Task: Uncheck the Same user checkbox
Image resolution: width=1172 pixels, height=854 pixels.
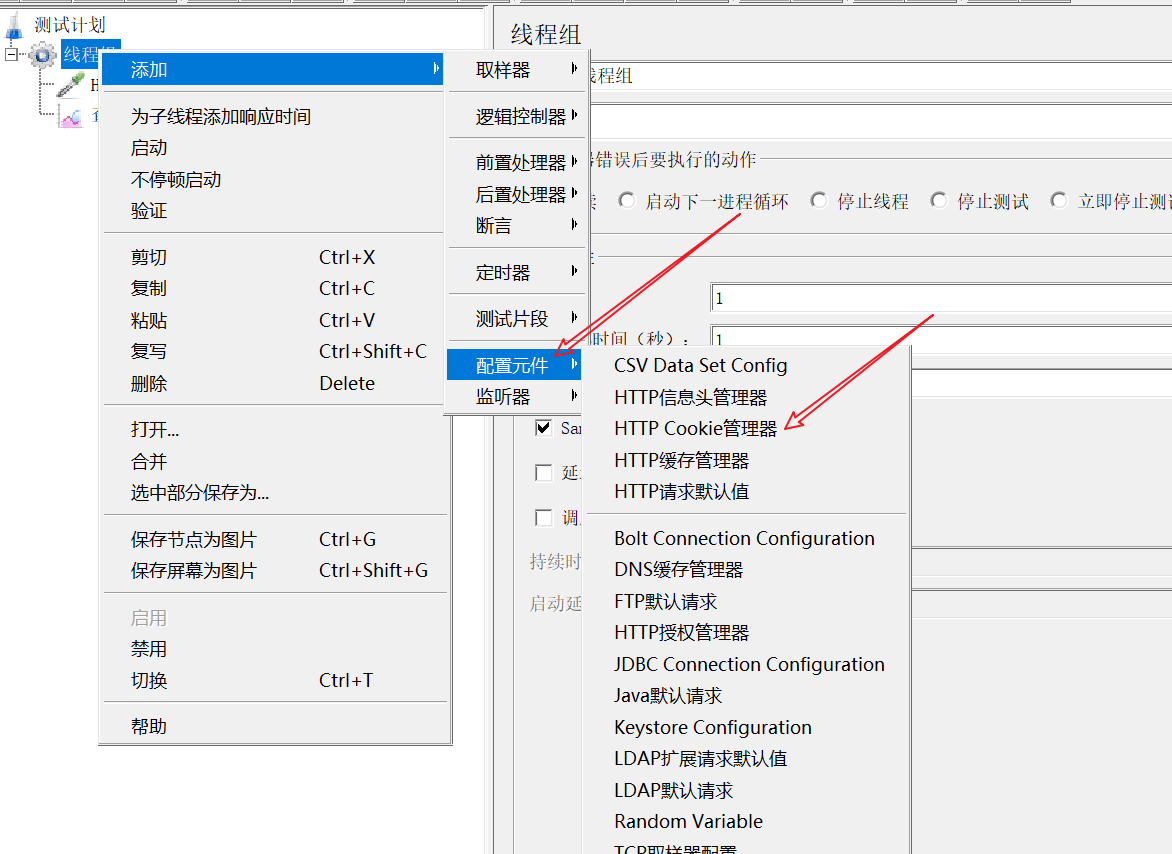Action: pos(543,428)
